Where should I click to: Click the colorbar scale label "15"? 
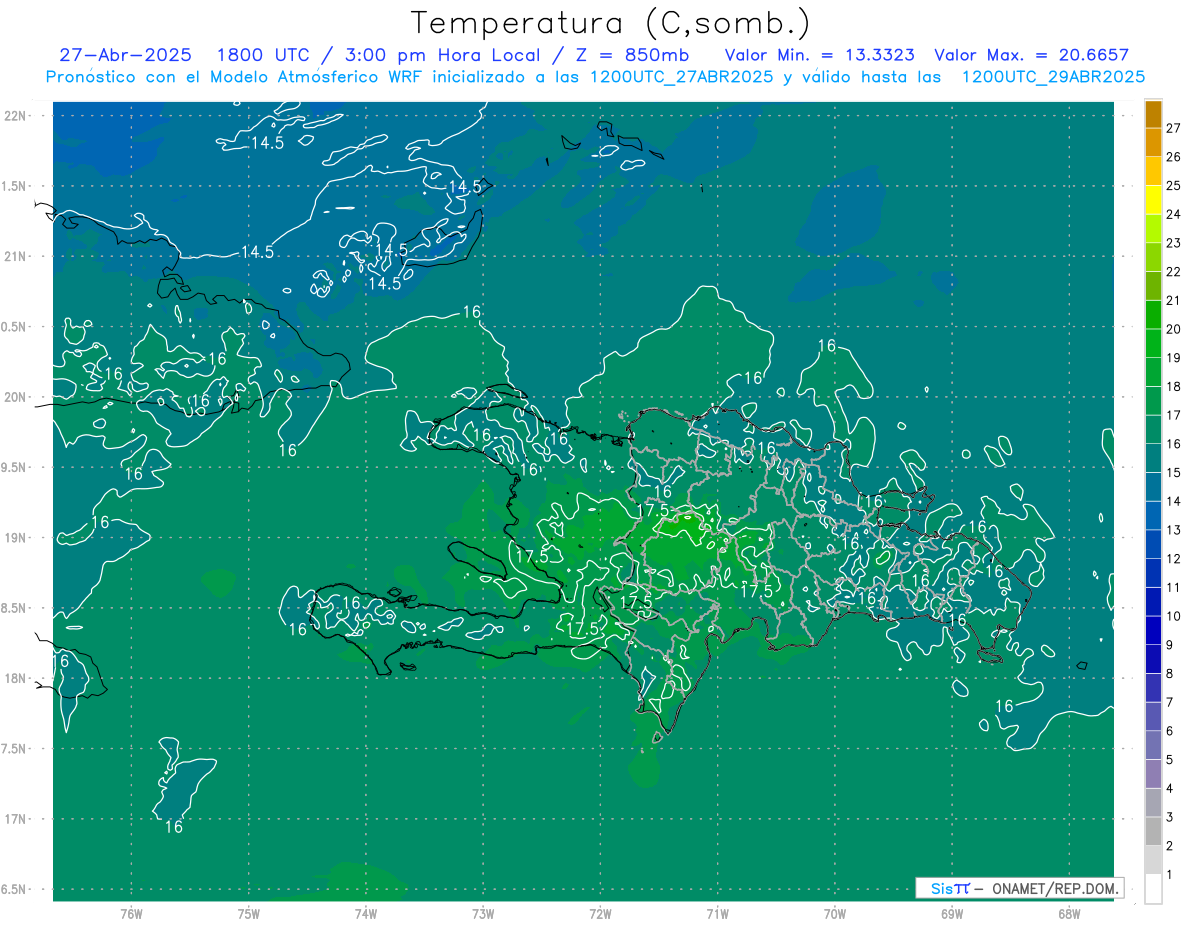[1173, 472]
